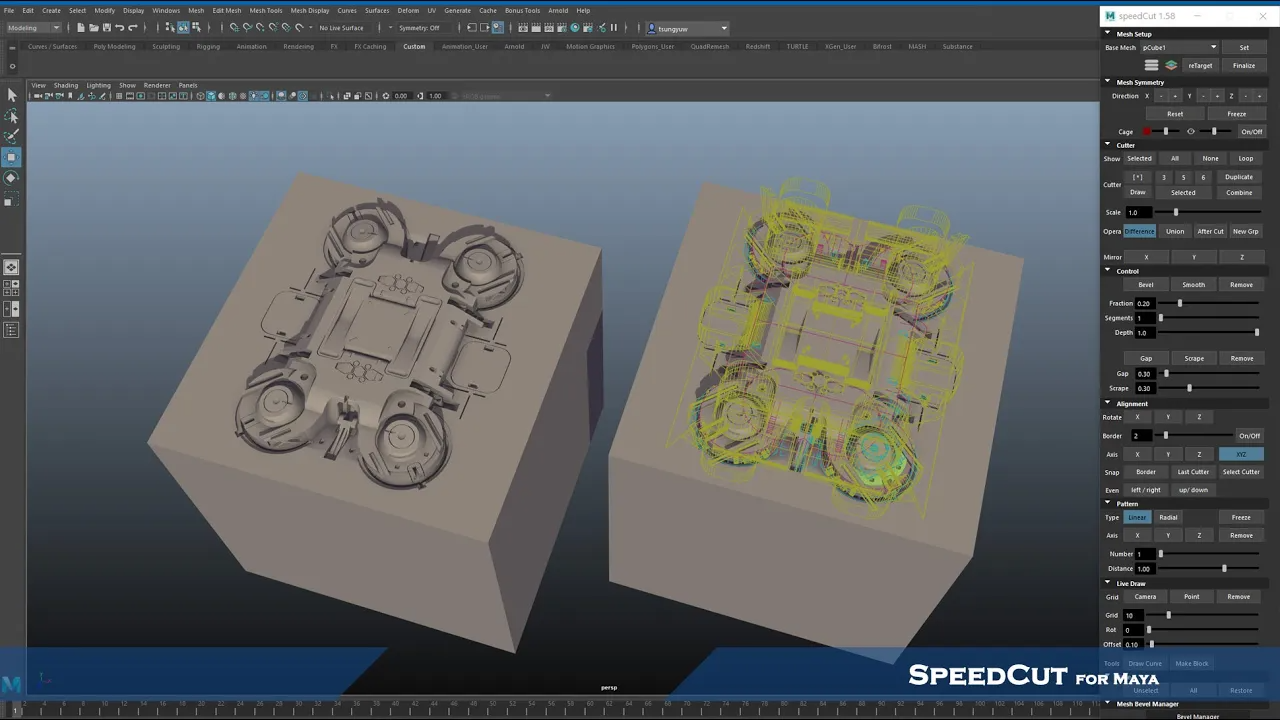Choose the Union operation
Viewport: 1280px width, 720px height.
[1175, 231]
